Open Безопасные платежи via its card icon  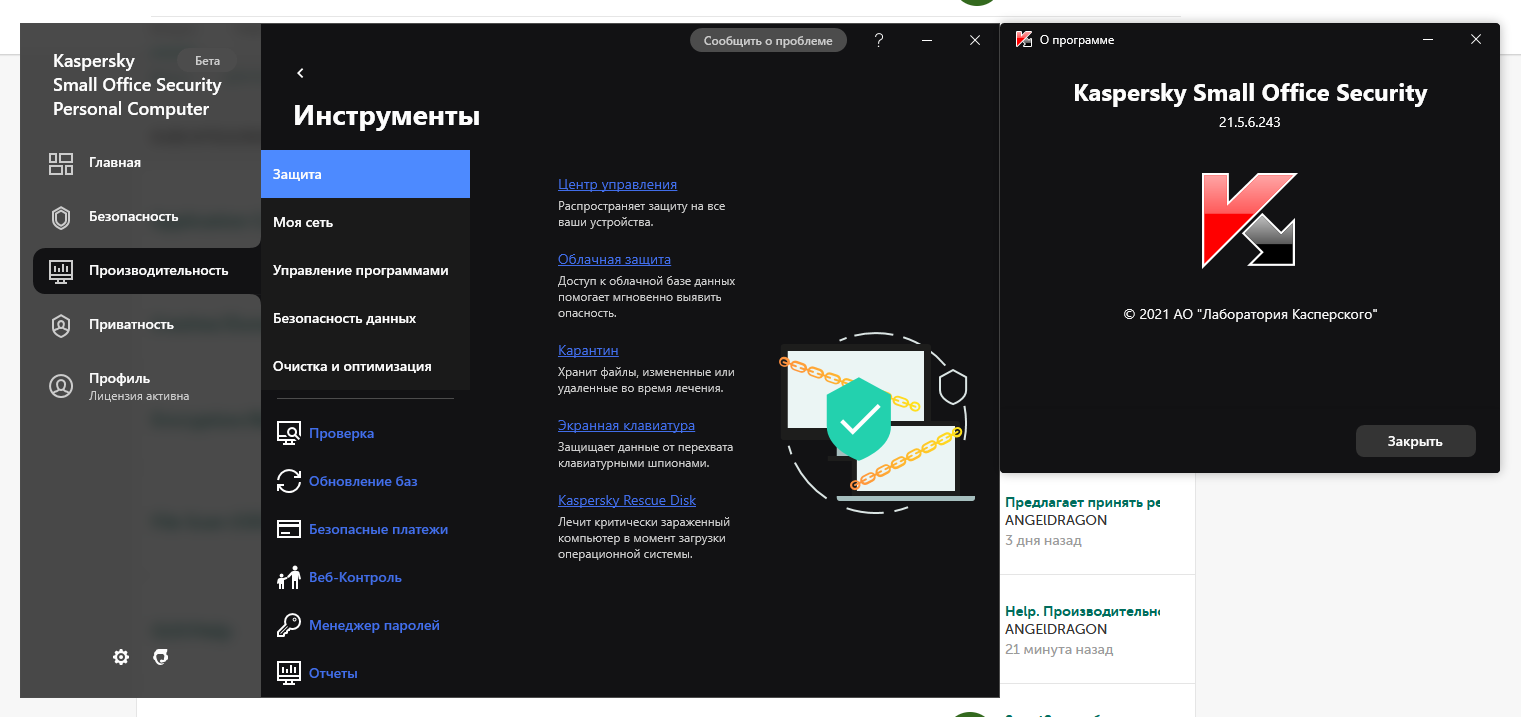[x=289, y=529]
